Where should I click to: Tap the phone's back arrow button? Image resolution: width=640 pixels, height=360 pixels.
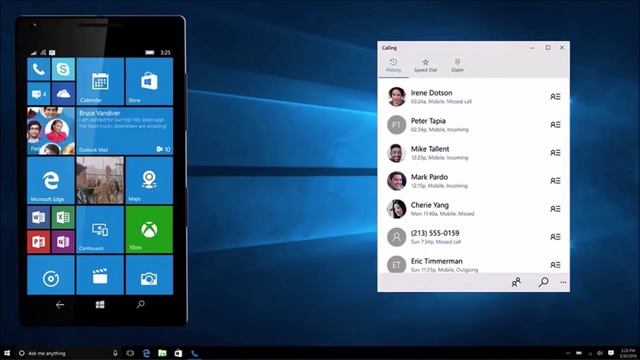point(60,304)
